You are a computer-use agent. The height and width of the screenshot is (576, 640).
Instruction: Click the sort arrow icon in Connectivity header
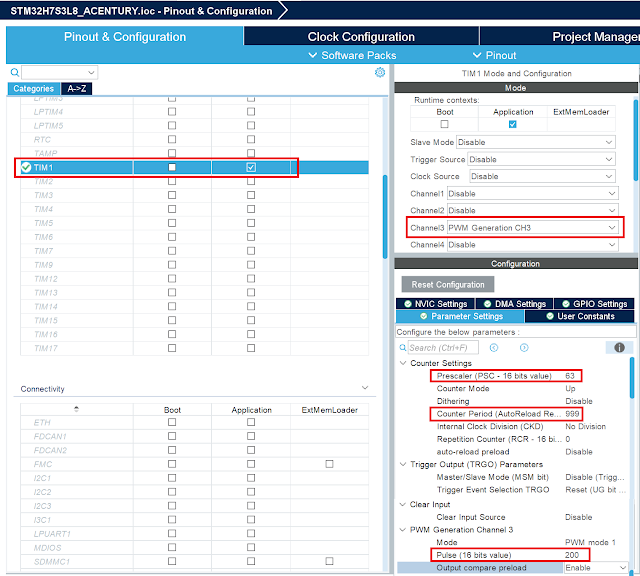tap(76, 409)
